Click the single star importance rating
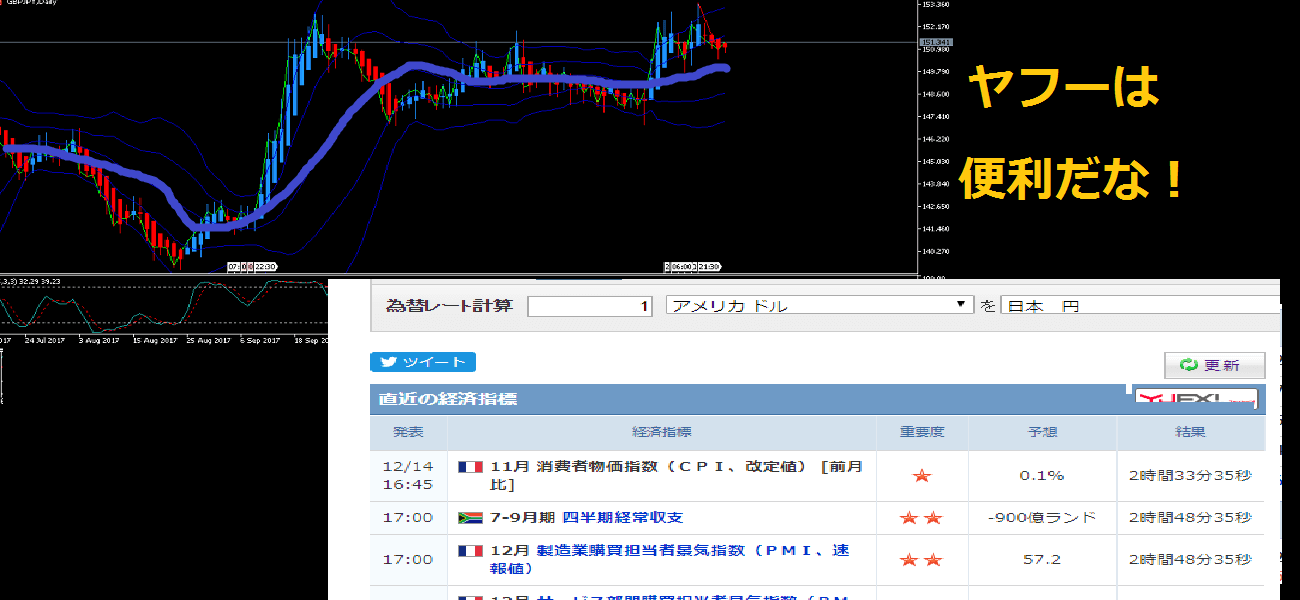 click(x=922, y=476)
